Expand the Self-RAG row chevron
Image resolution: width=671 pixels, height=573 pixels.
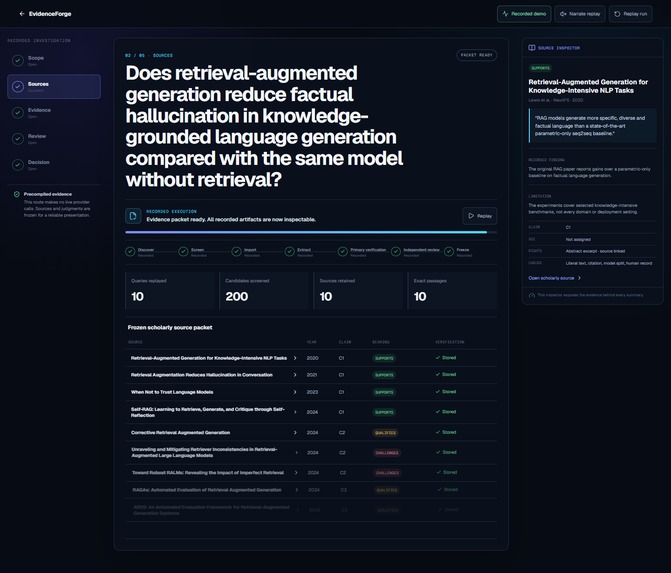pyautogui.click(x=295, y=412)
